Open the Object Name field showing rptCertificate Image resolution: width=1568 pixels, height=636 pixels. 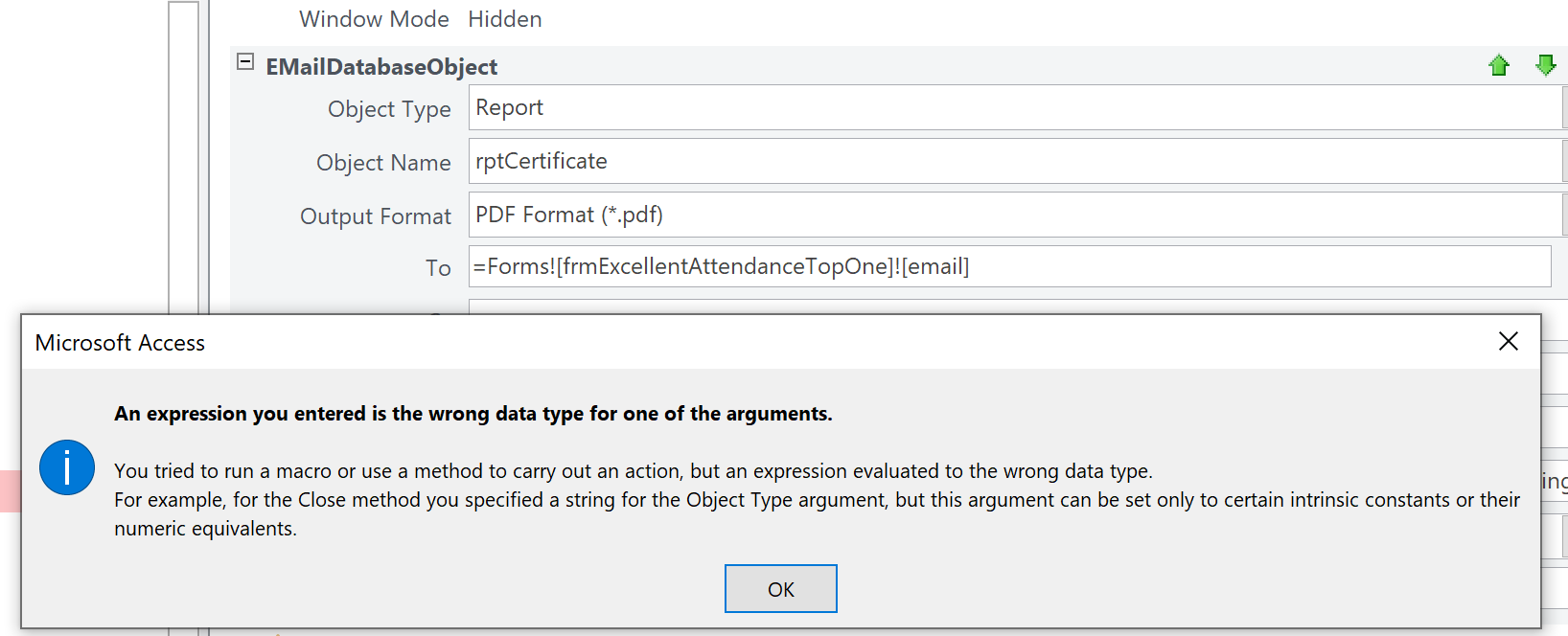click(x=1014, y=162)
